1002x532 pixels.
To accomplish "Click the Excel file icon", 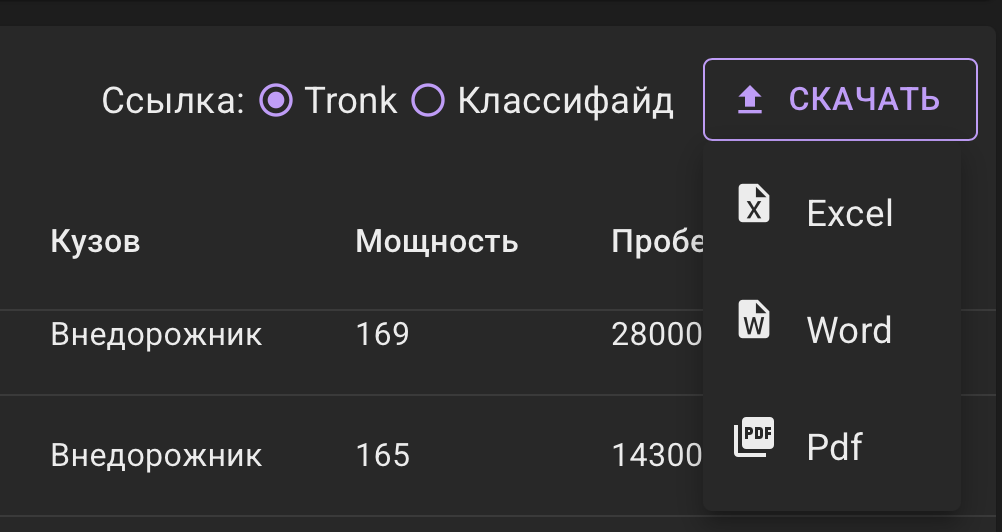I will 754,203.
